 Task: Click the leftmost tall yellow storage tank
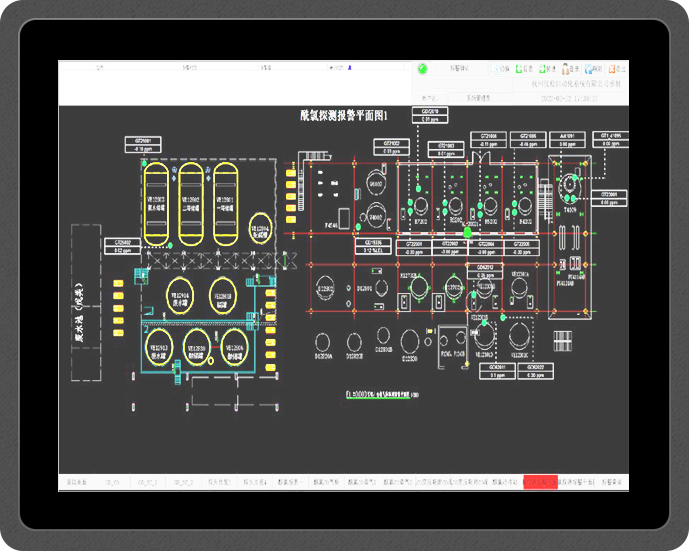[x=157, y=203]
